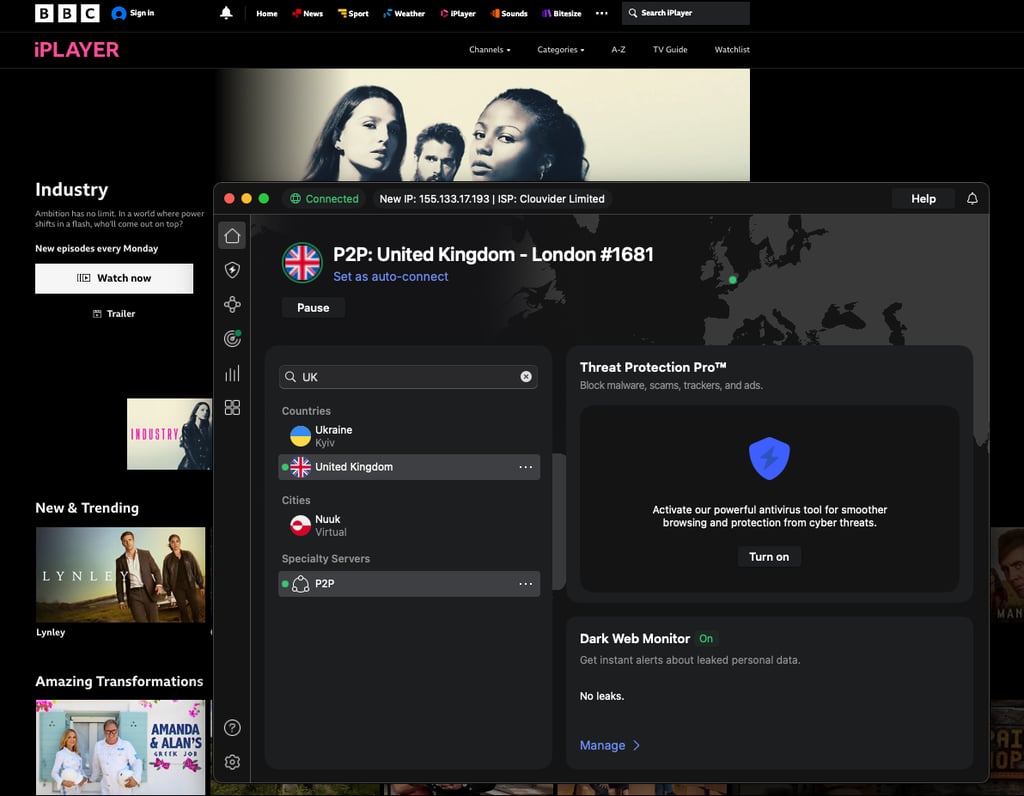1024x796 pixels.
Task: Play the Industry trailer
Action: coord(114,313)
